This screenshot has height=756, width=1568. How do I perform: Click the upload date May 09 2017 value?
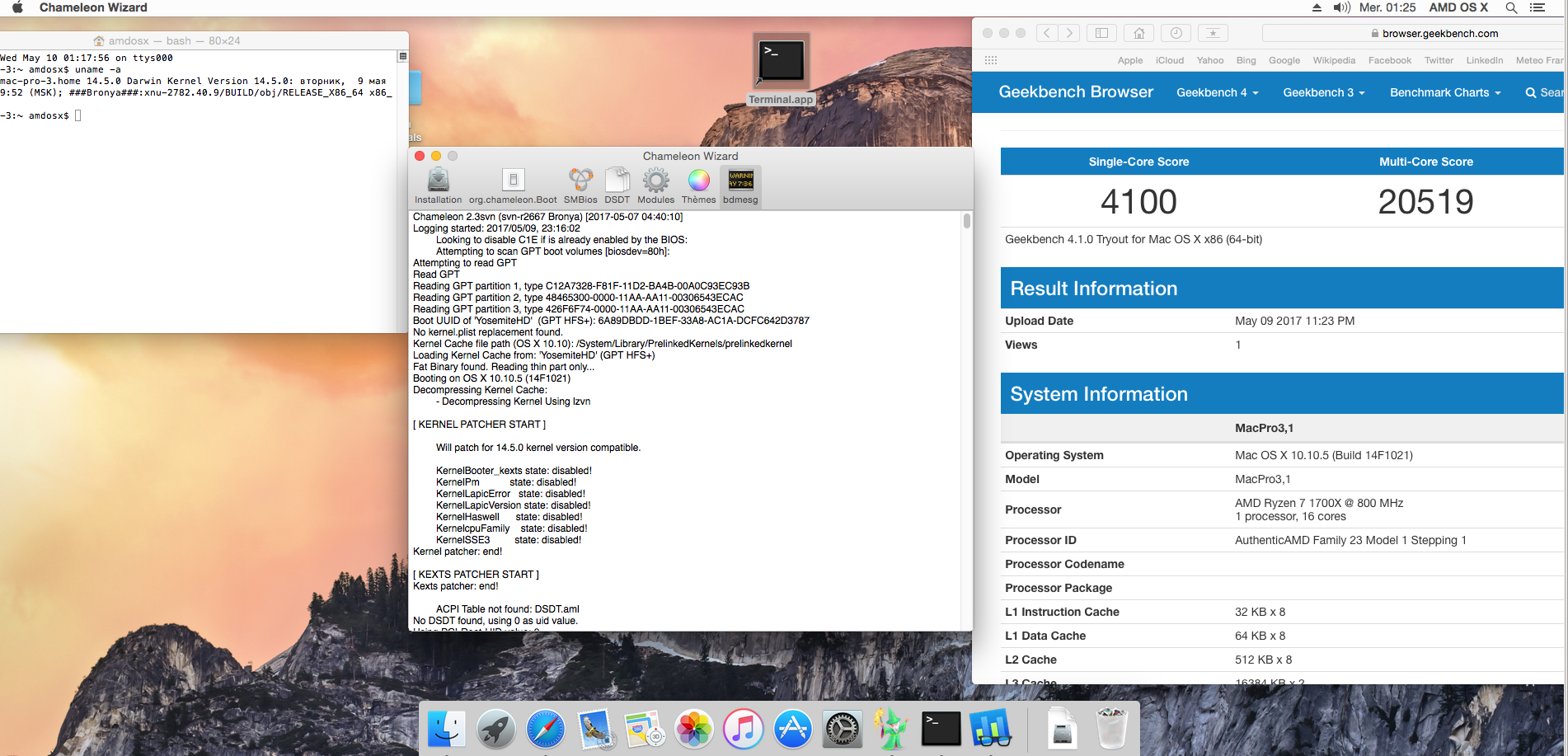tap(1294, 321)
